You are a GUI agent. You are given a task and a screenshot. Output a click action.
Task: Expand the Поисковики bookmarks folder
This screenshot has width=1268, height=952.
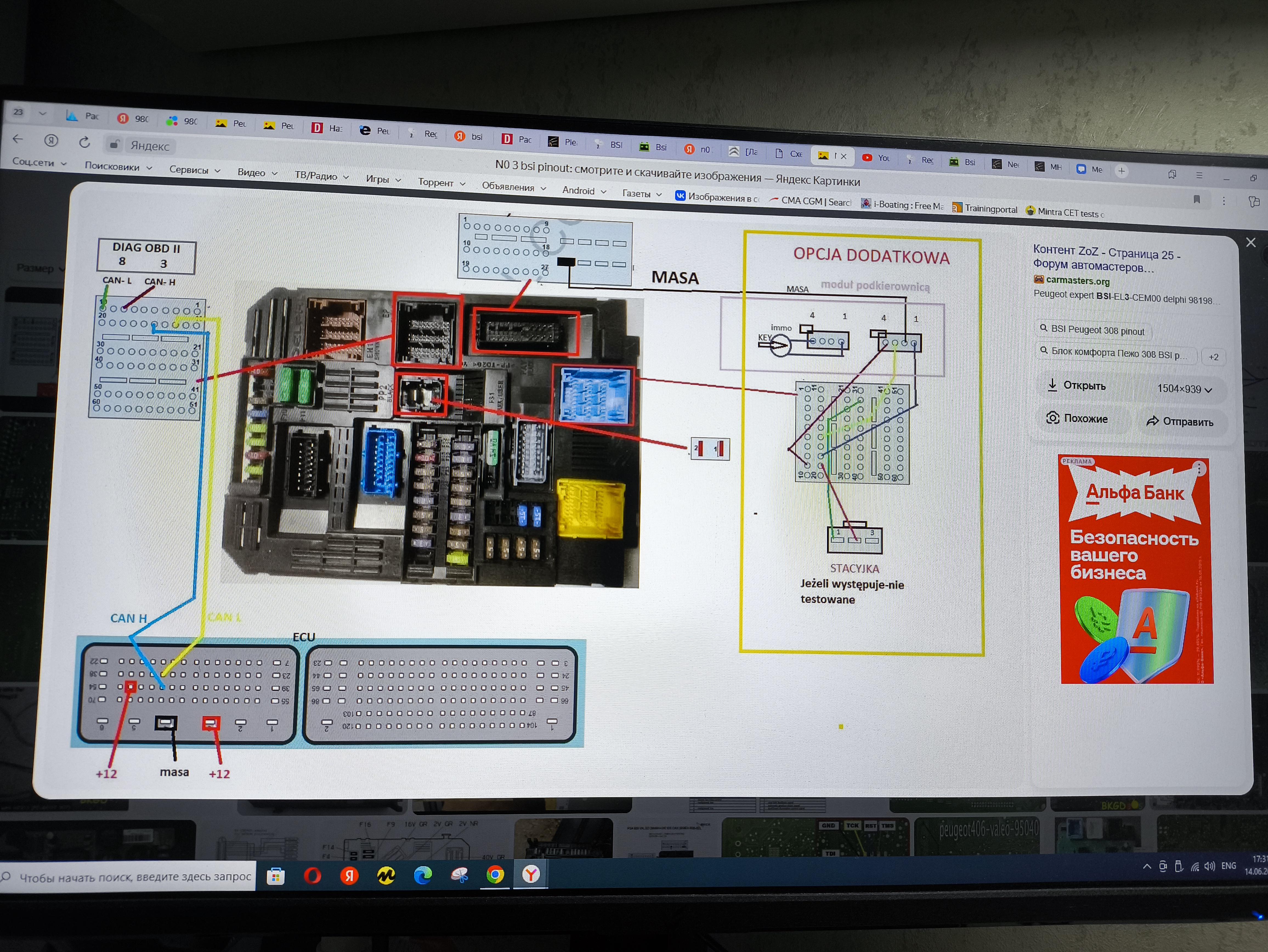(x=118, y=166)
